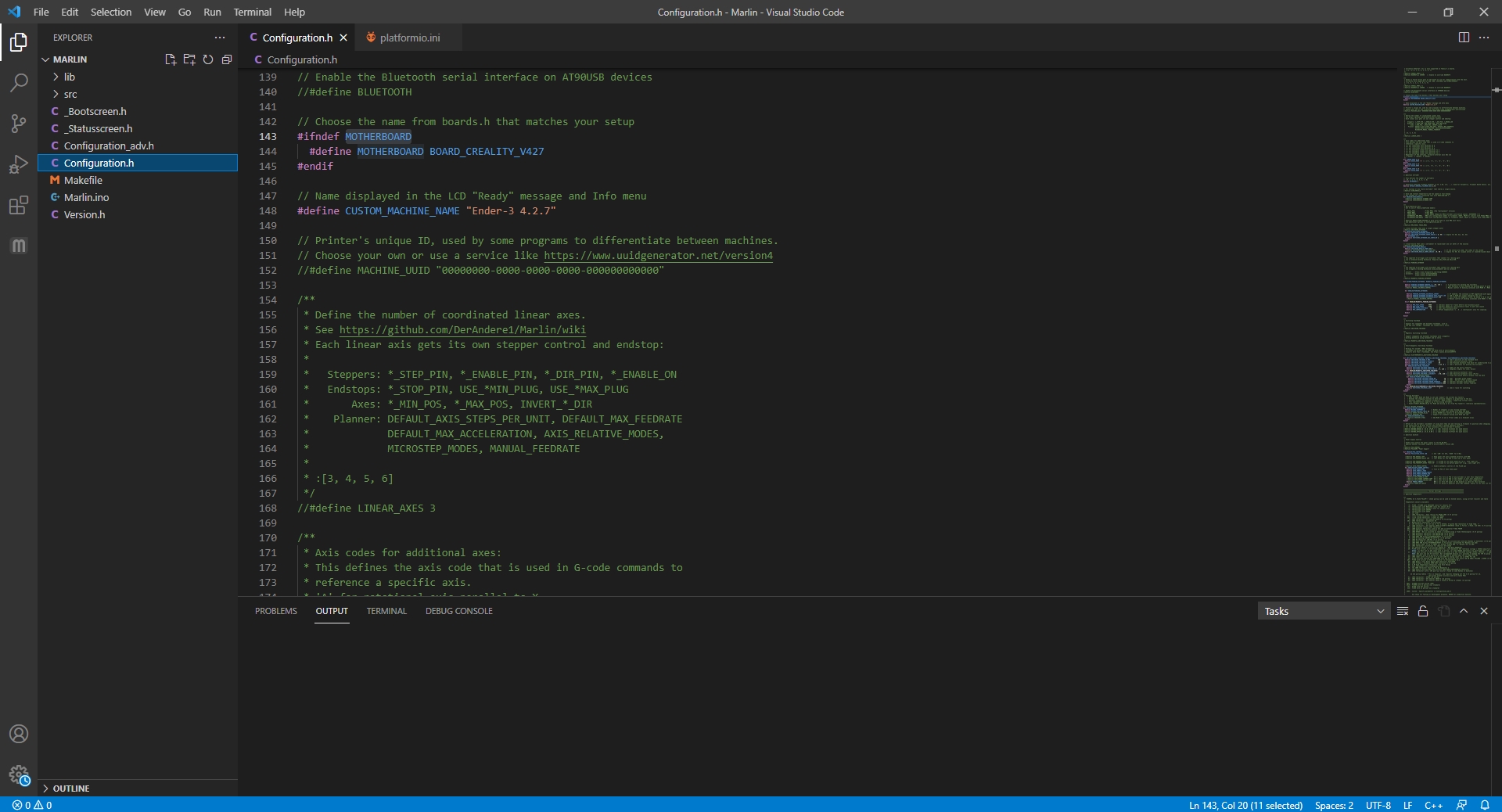The height and width of the screenshot is (812, 1502).
Task: Maximize the bottom panel size
Action: (1464, 611)
